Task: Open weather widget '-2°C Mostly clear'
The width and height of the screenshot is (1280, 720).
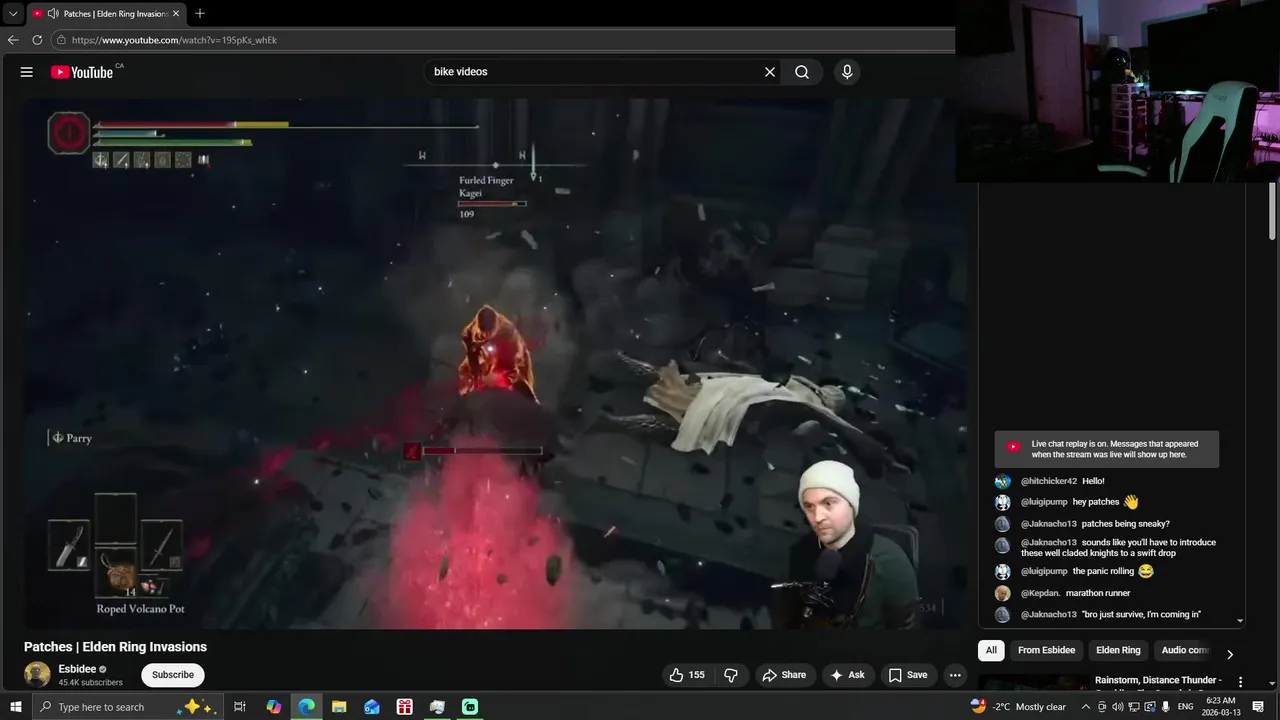Action: point(1018,707)
